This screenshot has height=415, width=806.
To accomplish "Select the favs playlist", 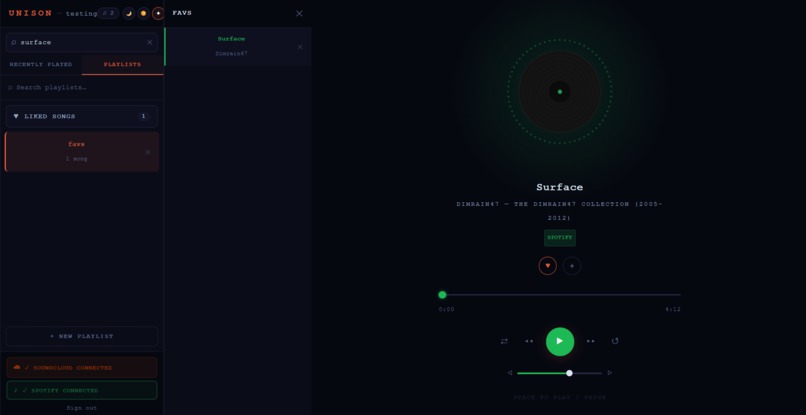I will 82,151.
